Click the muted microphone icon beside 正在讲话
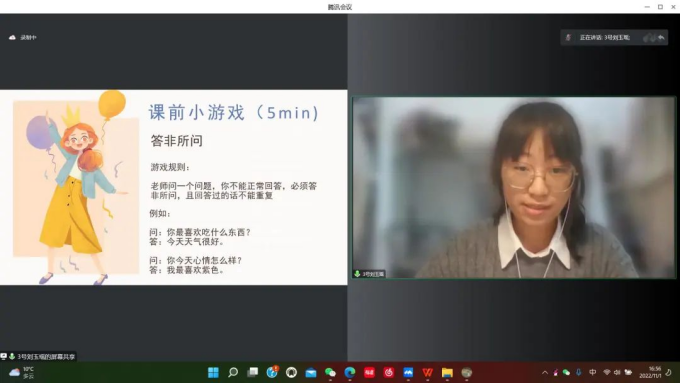Viewport: 681px width, 383px height. (x=568, y=38)
